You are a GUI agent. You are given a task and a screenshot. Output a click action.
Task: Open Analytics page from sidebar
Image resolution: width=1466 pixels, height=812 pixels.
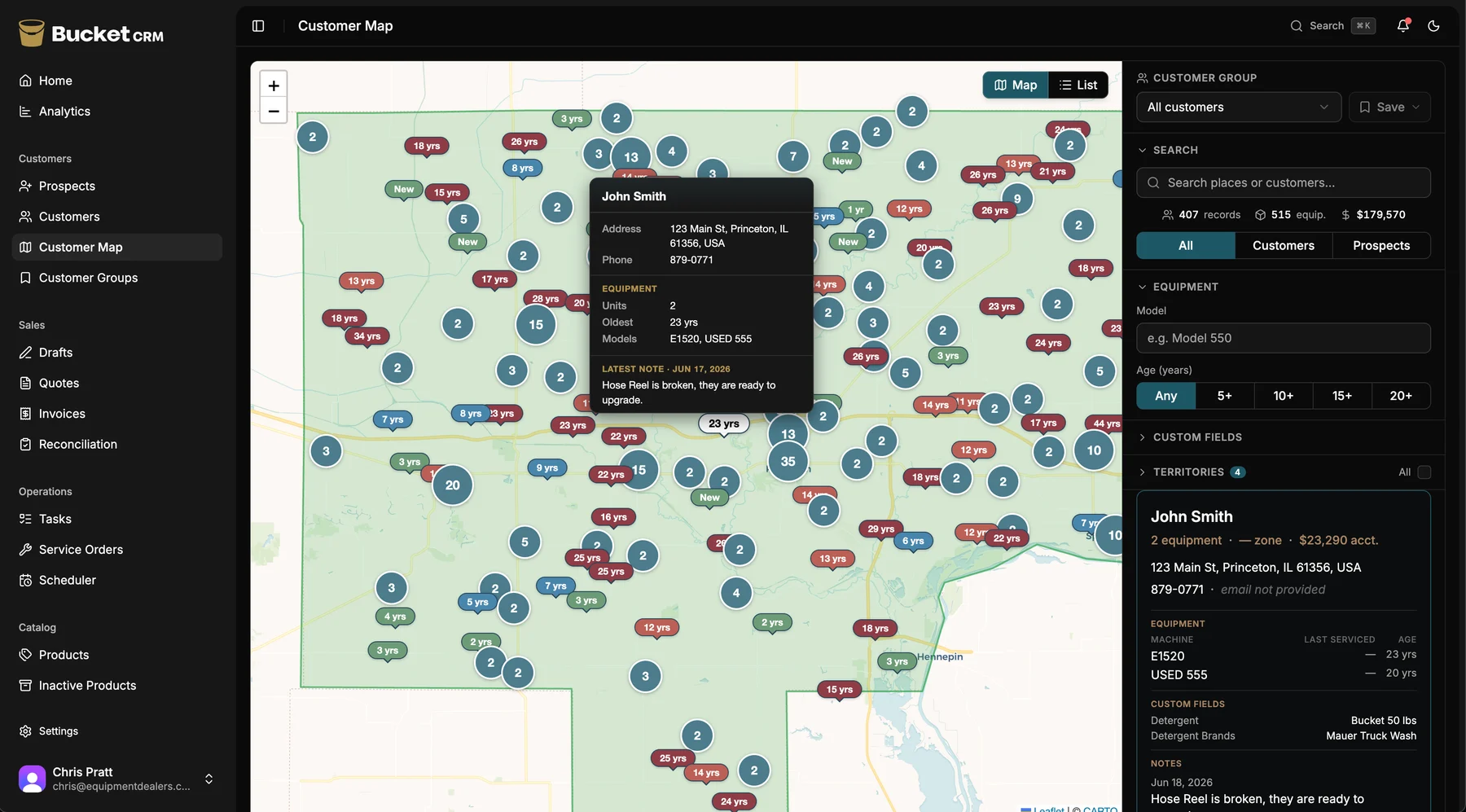coord(117,112)
